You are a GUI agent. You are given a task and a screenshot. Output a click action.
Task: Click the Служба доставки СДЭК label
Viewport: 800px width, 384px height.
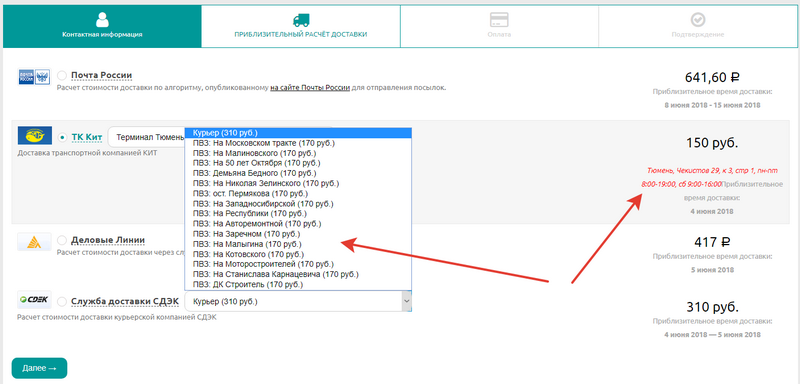tap(125, 301)
